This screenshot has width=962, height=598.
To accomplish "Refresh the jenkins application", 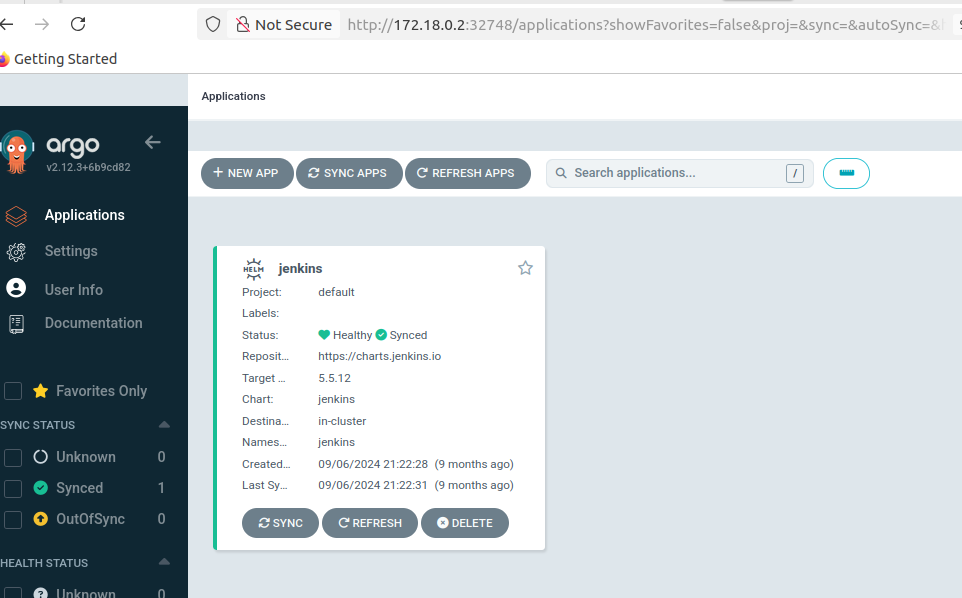I will click(x=370, y=523).
